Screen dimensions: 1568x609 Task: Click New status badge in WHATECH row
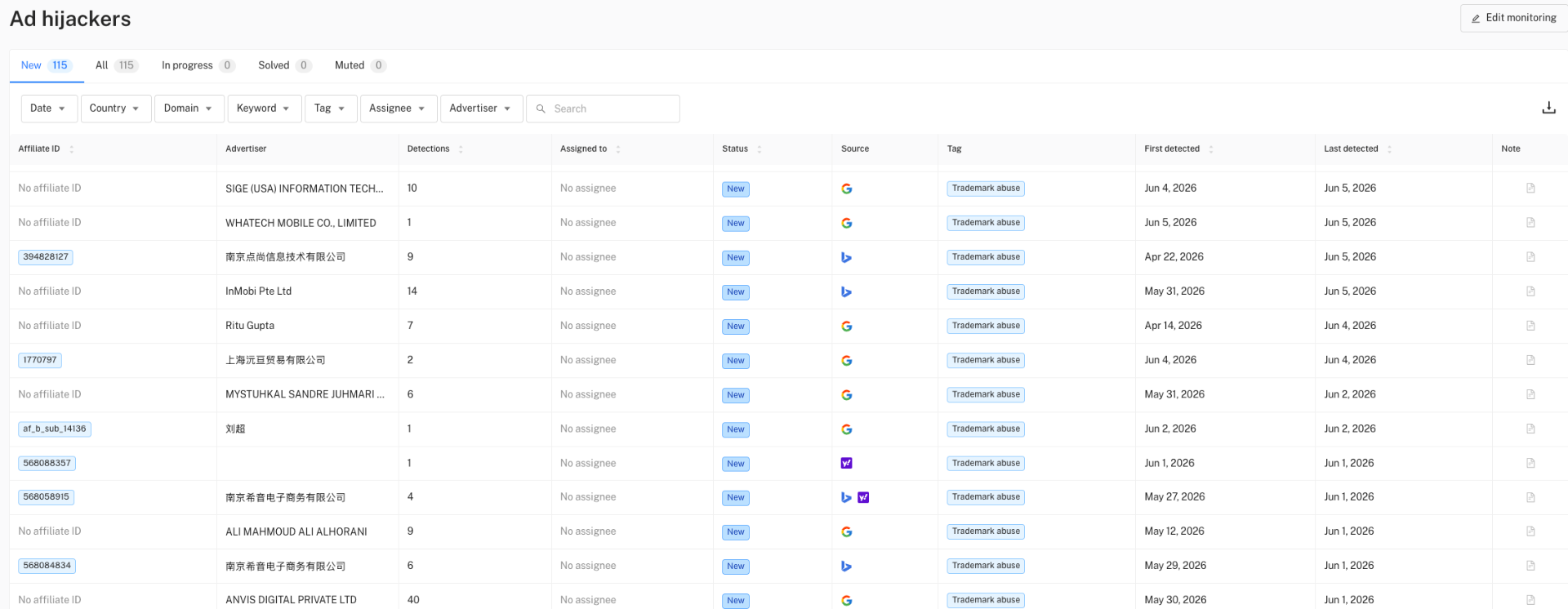(736, 223)
